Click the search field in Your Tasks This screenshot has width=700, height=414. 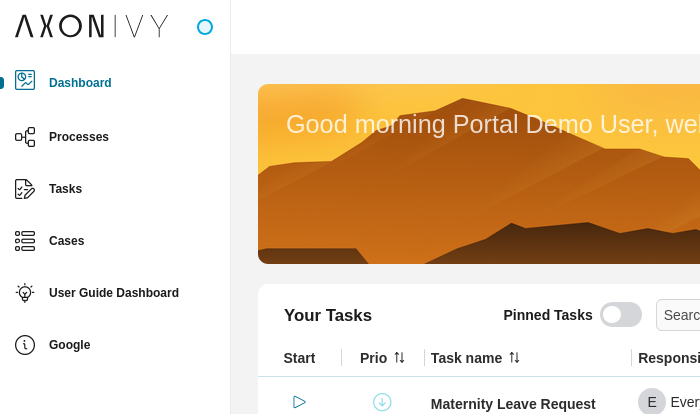click(680, 315)
